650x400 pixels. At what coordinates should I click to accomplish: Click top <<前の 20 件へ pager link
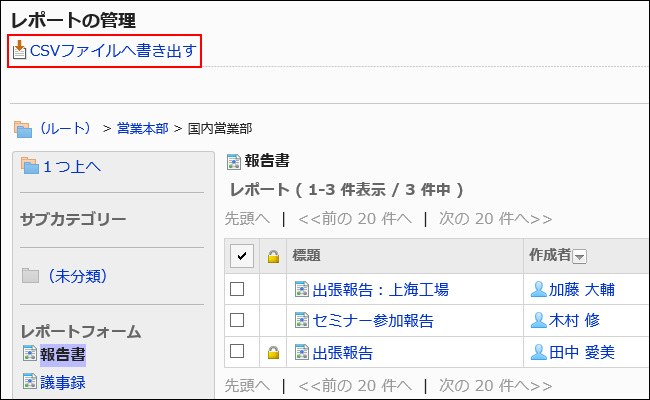(355, 218)
